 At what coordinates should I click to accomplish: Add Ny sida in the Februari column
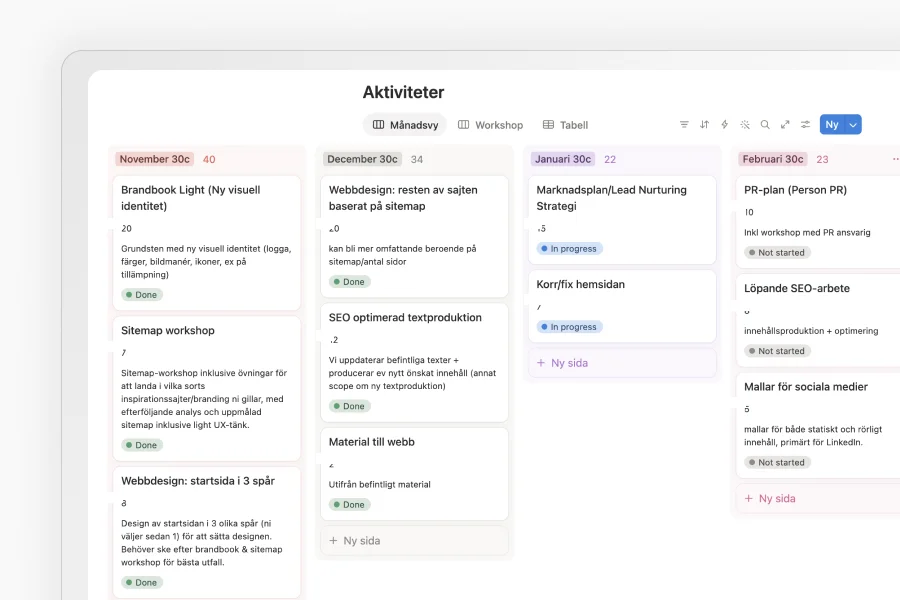tap(818, 498)
